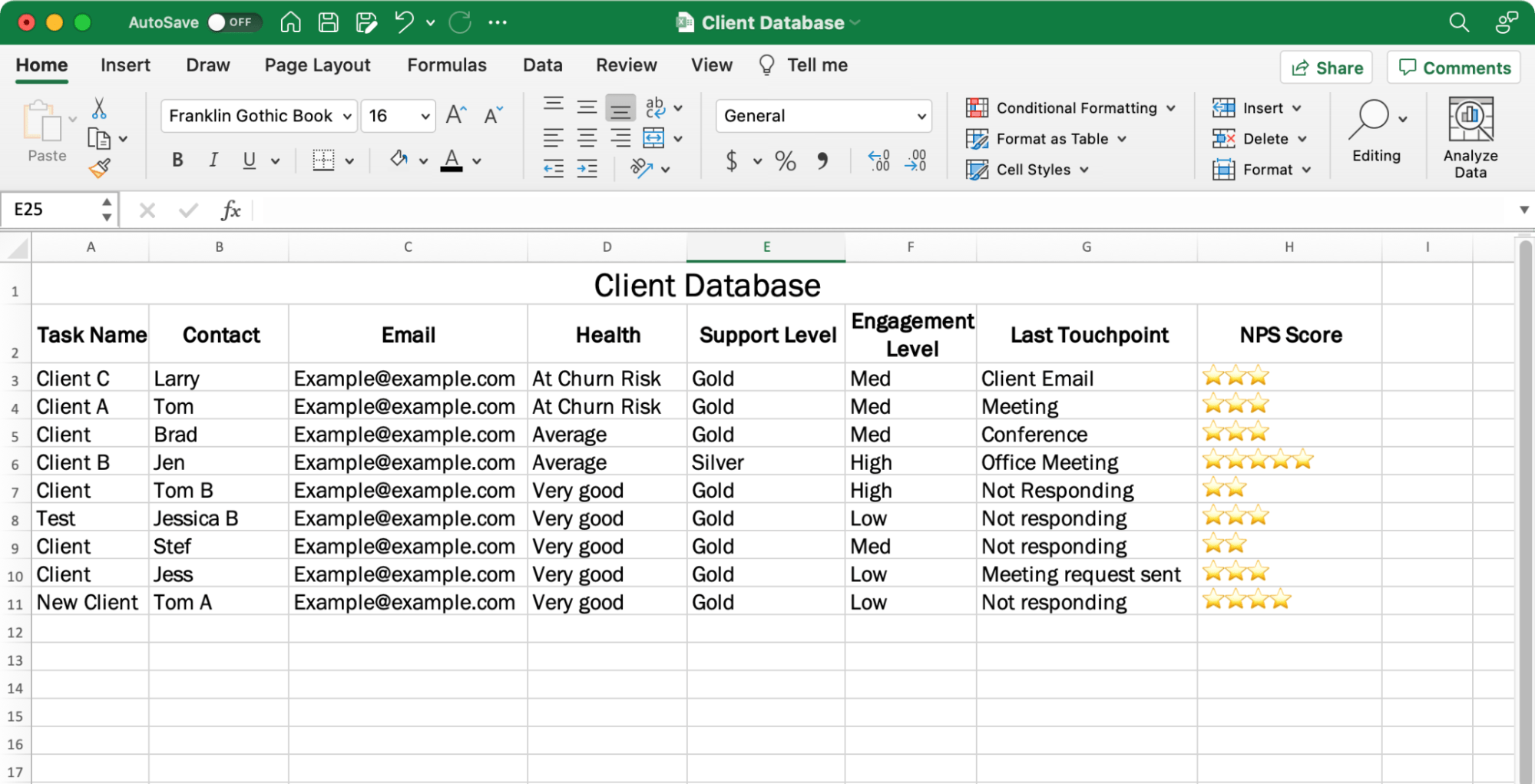Image resolution: width=1535 pixels, height=784 pixels.
Task: Click the Decrease Decimal icon
Action: [x=915, y=160]
